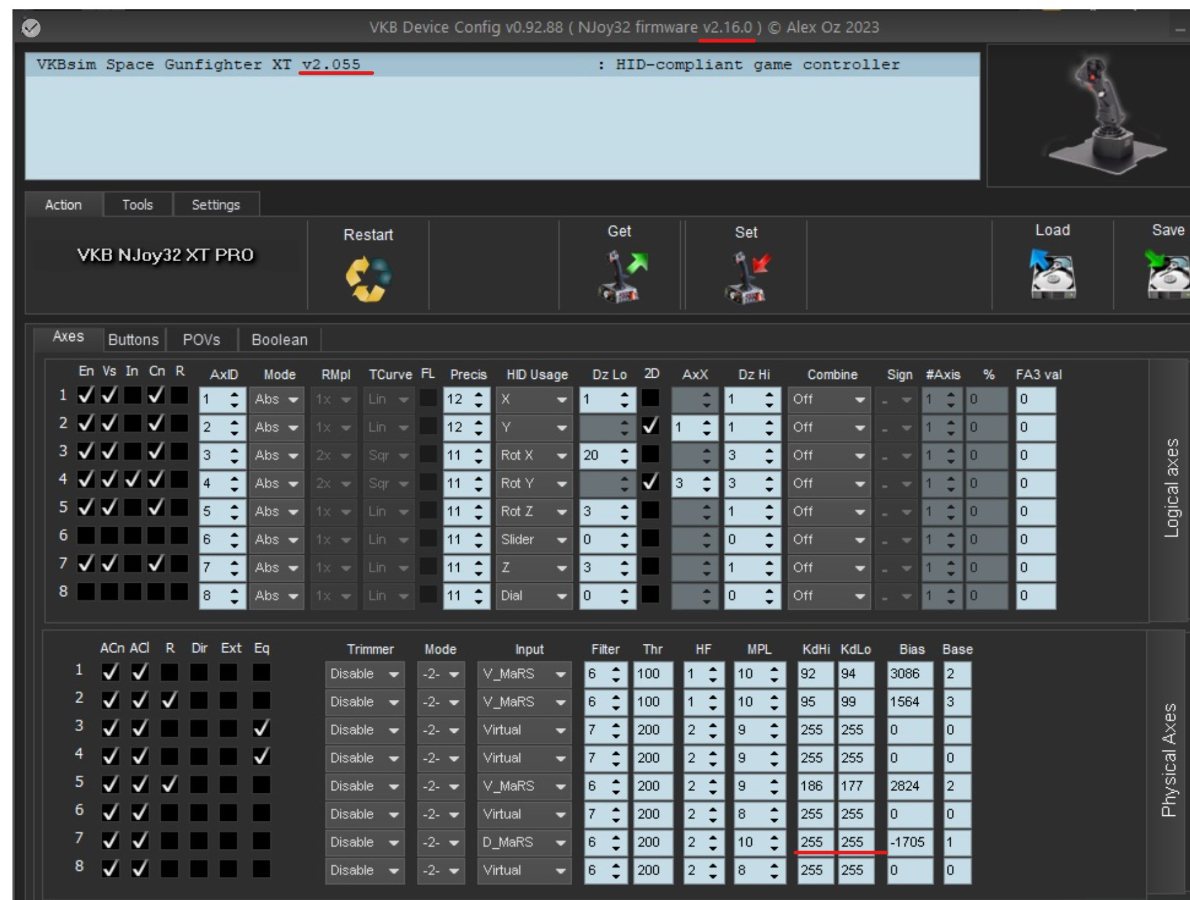Expand the Combine dropdown for logical axis 1
This screenshot has width=1190, height=900.
pos(829,399)
